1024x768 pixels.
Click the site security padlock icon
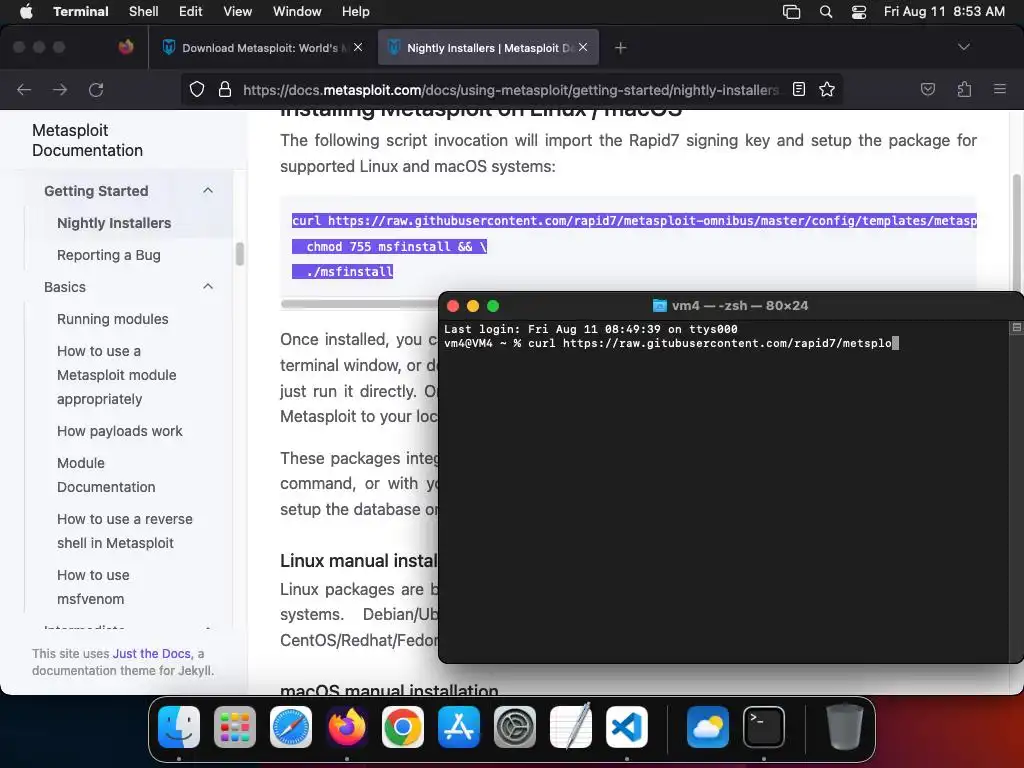225,89
